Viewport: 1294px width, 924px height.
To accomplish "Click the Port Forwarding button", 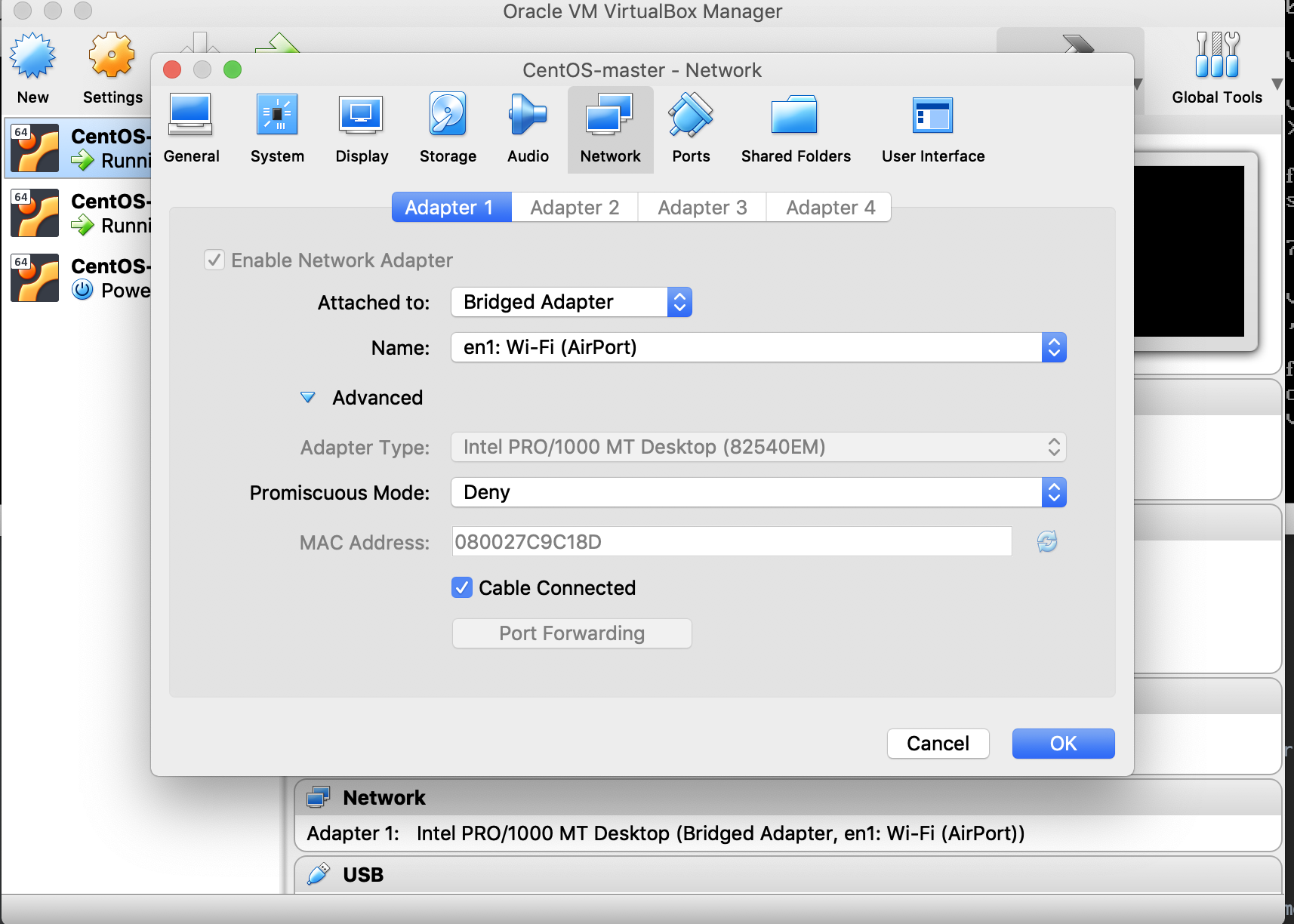I will 572,633.
